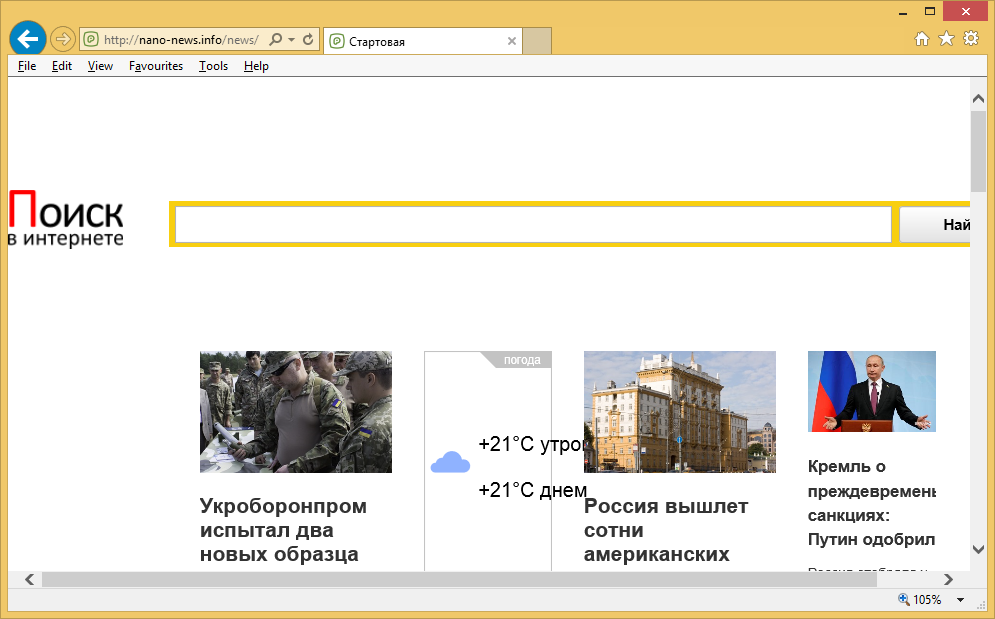Open the Favourites menu
995x619 pixels.
click(155, 66)
